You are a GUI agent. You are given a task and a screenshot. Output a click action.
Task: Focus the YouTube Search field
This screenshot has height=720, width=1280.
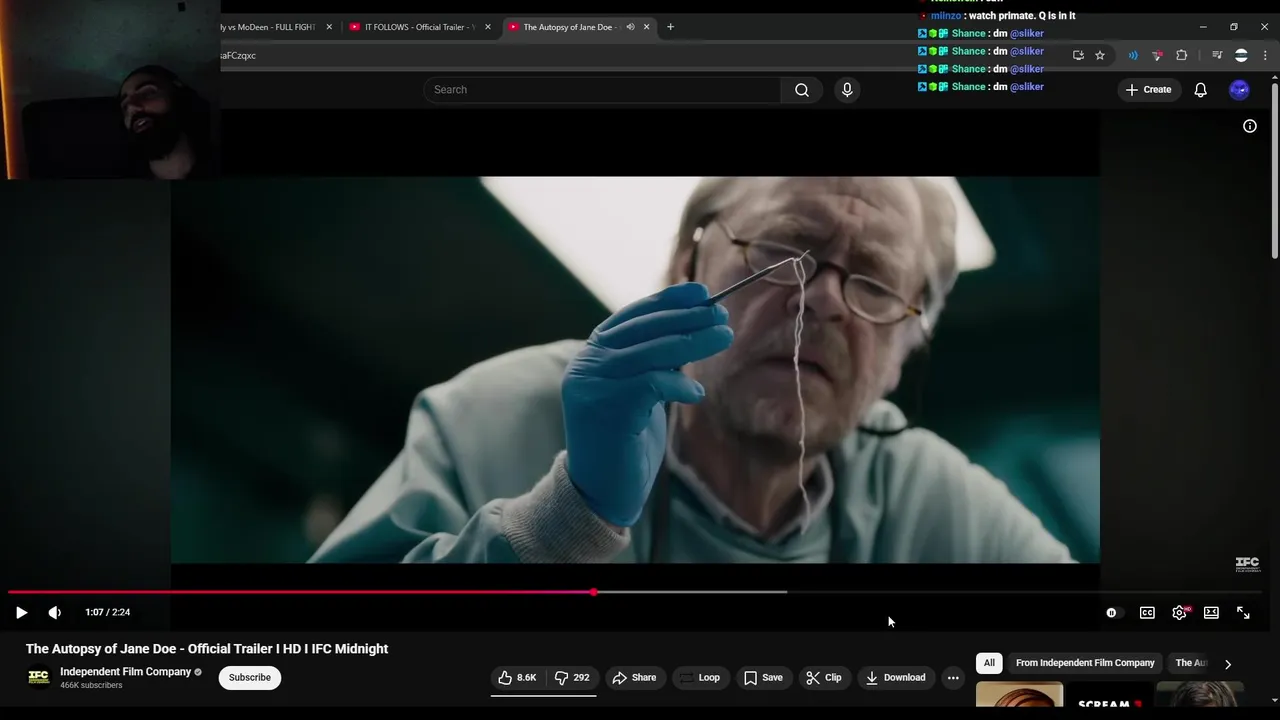click(x=602, y=90)
